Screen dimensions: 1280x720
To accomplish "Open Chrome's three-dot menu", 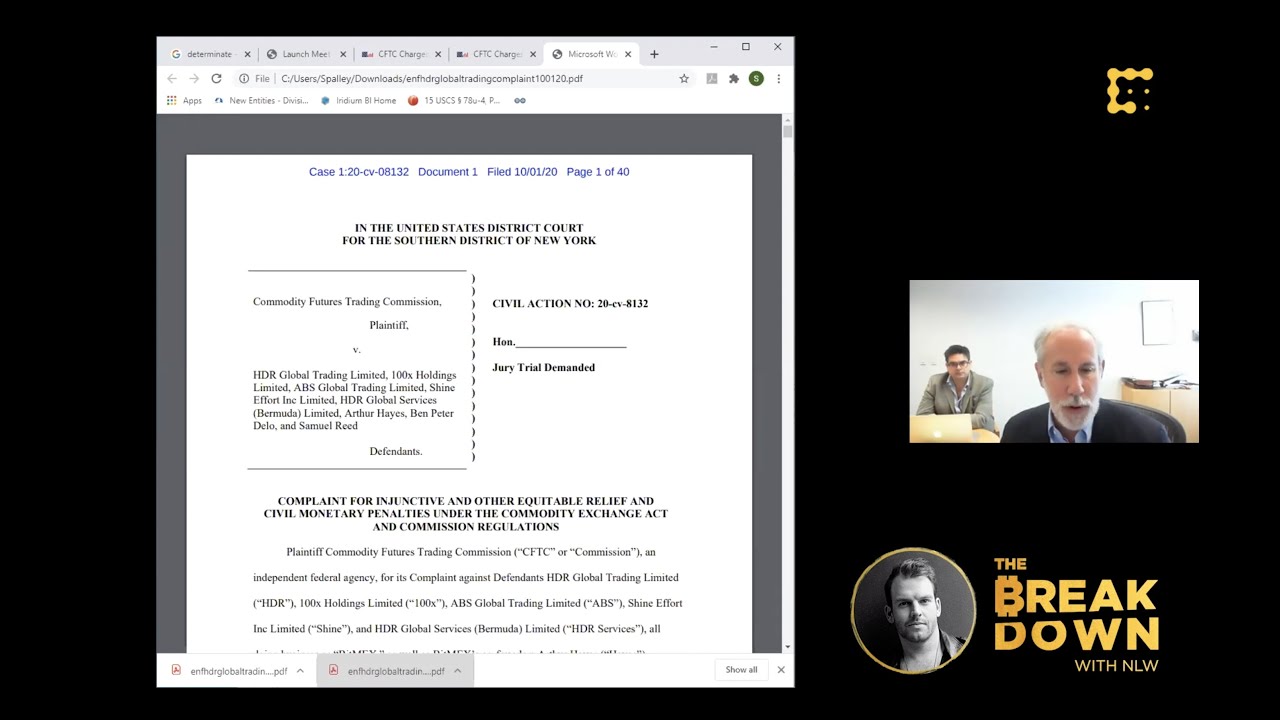I will coord(778,78).
